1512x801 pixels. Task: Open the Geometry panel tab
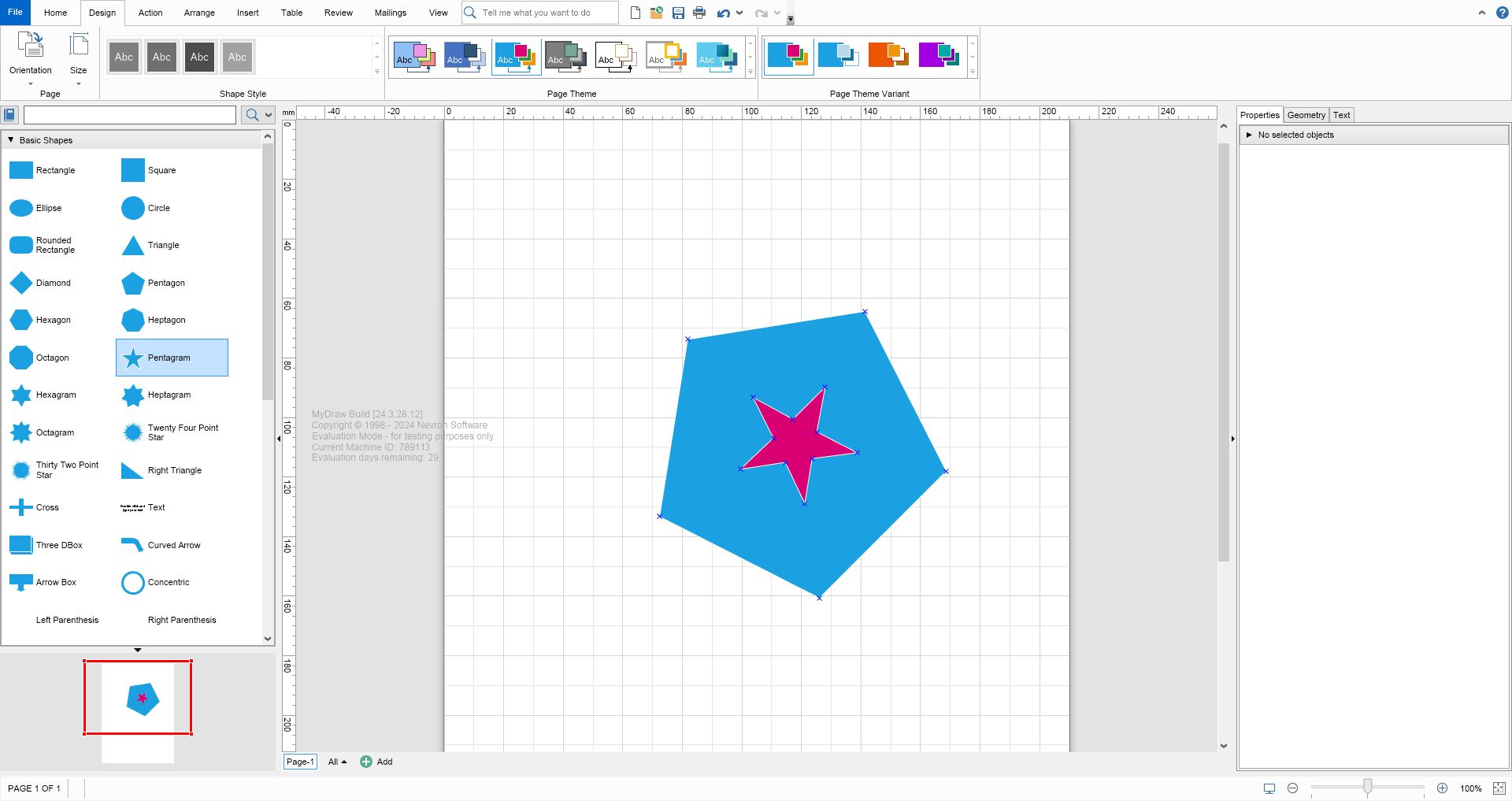click(1306, 115)
